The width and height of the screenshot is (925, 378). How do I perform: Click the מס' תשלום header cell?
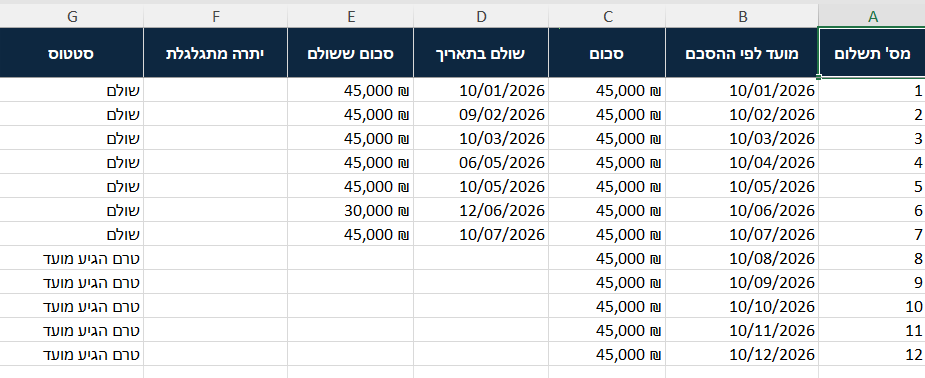click(872, 52)
